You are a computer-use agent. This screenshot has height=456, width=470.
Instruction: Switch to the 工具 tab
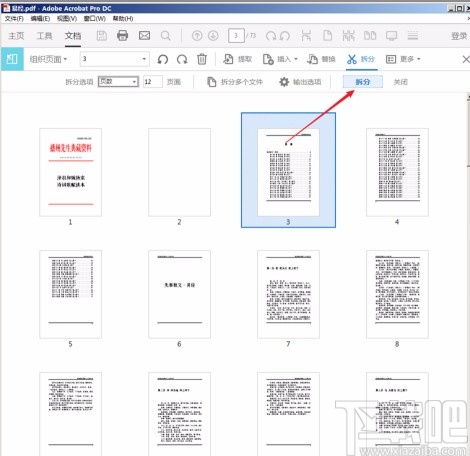44,36
